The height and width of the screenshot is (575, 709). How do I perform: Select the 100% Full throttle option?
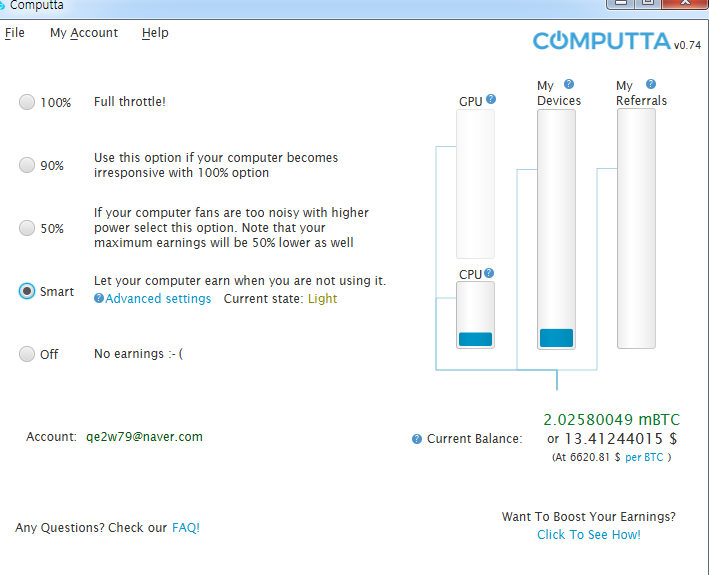pyautogui.click(x=27, y=102)
